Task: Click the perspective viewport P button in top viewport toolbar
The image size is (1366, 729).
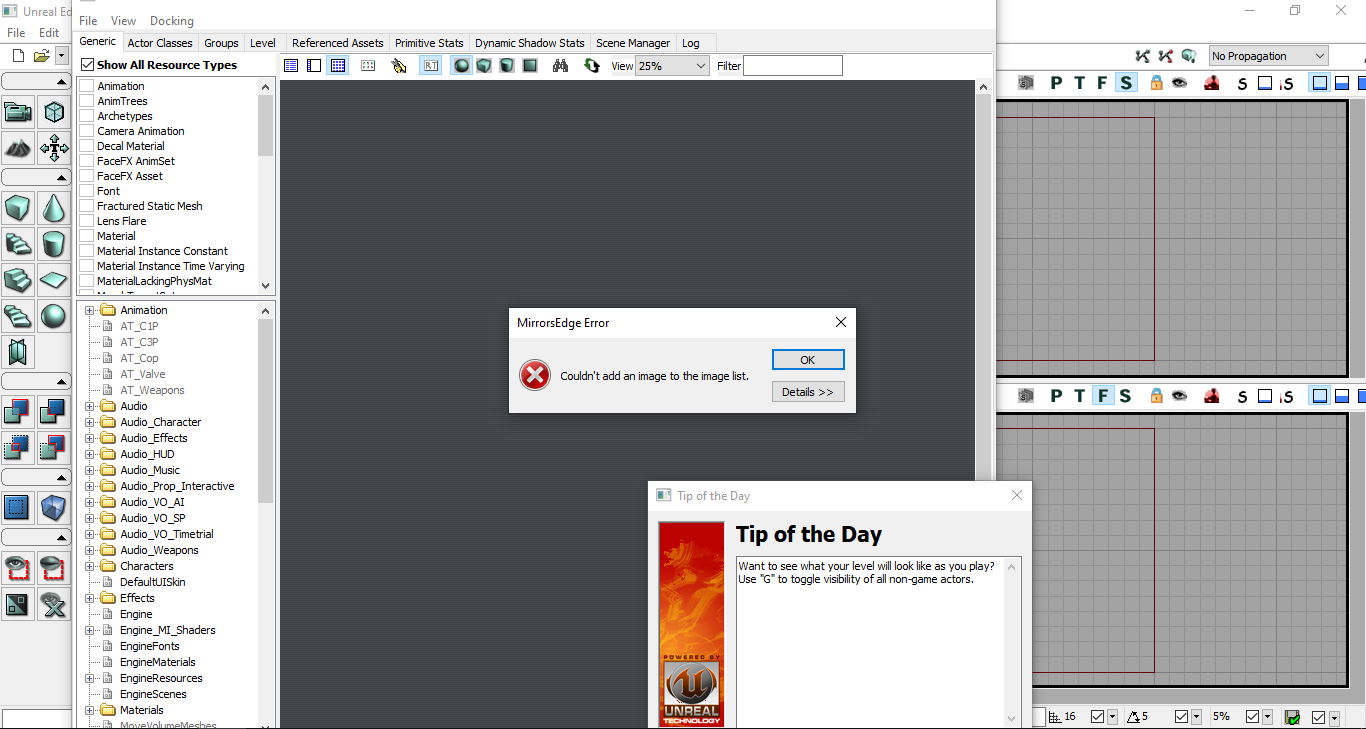Action: click(1056, 83)
